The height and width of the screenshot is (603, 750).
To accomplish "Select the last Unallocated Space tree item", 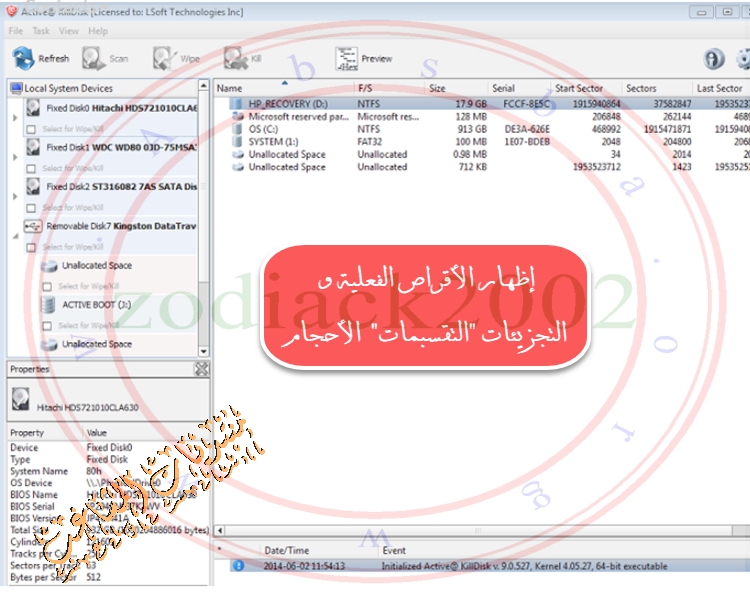I will tap(97, 344).
